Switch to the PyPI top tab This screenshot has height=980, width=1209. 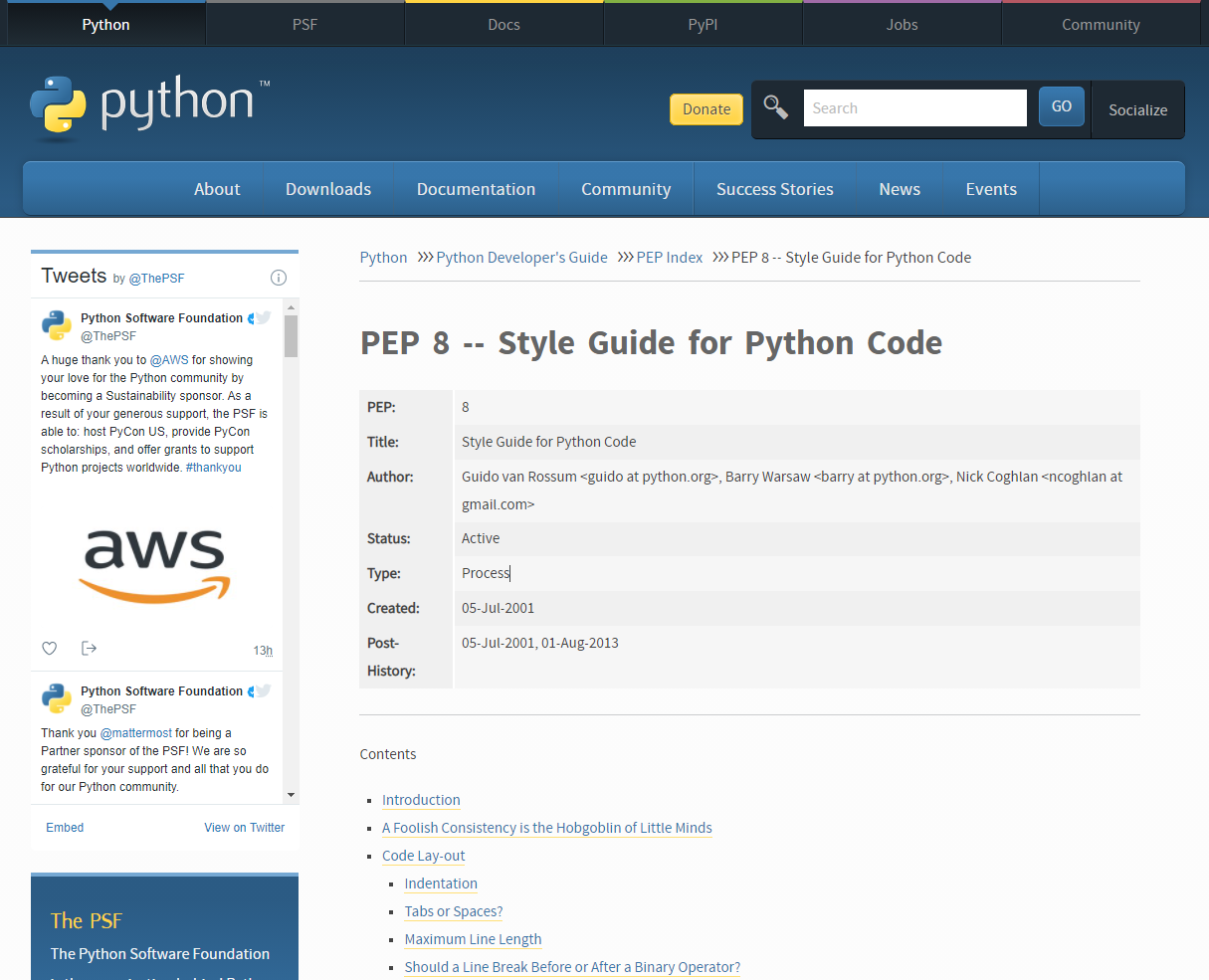703,24
